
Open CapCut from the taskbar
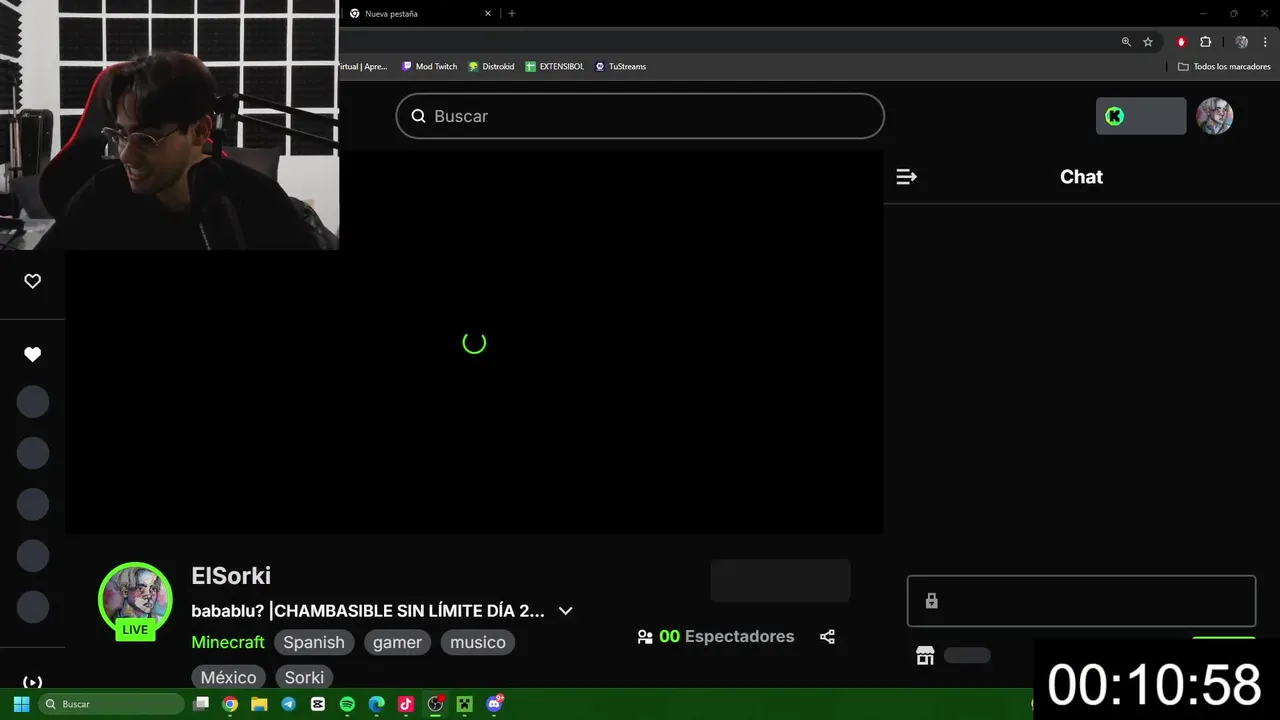click(318, 704)
